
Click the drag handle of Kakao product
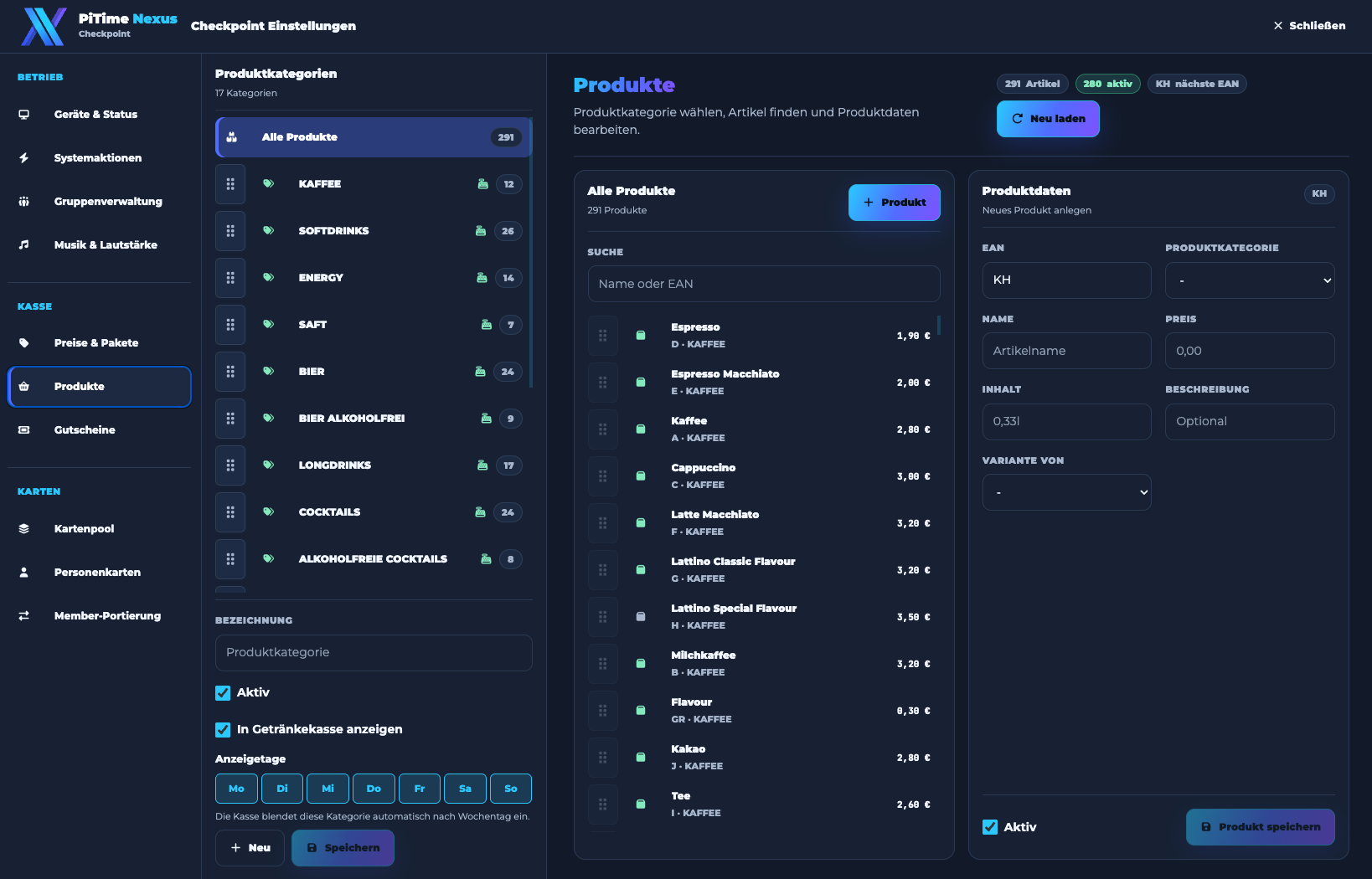click(x=603, y=758)
